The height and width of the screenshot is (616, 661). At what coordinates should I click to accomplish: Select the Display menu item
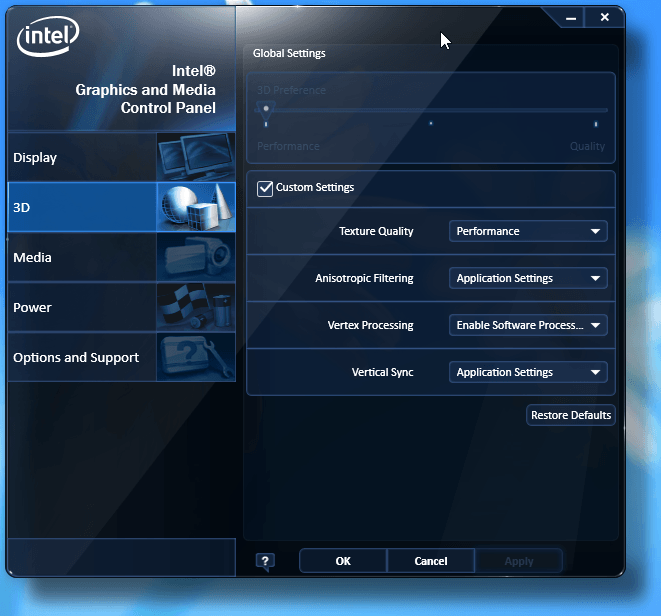(x=121, y=157)
